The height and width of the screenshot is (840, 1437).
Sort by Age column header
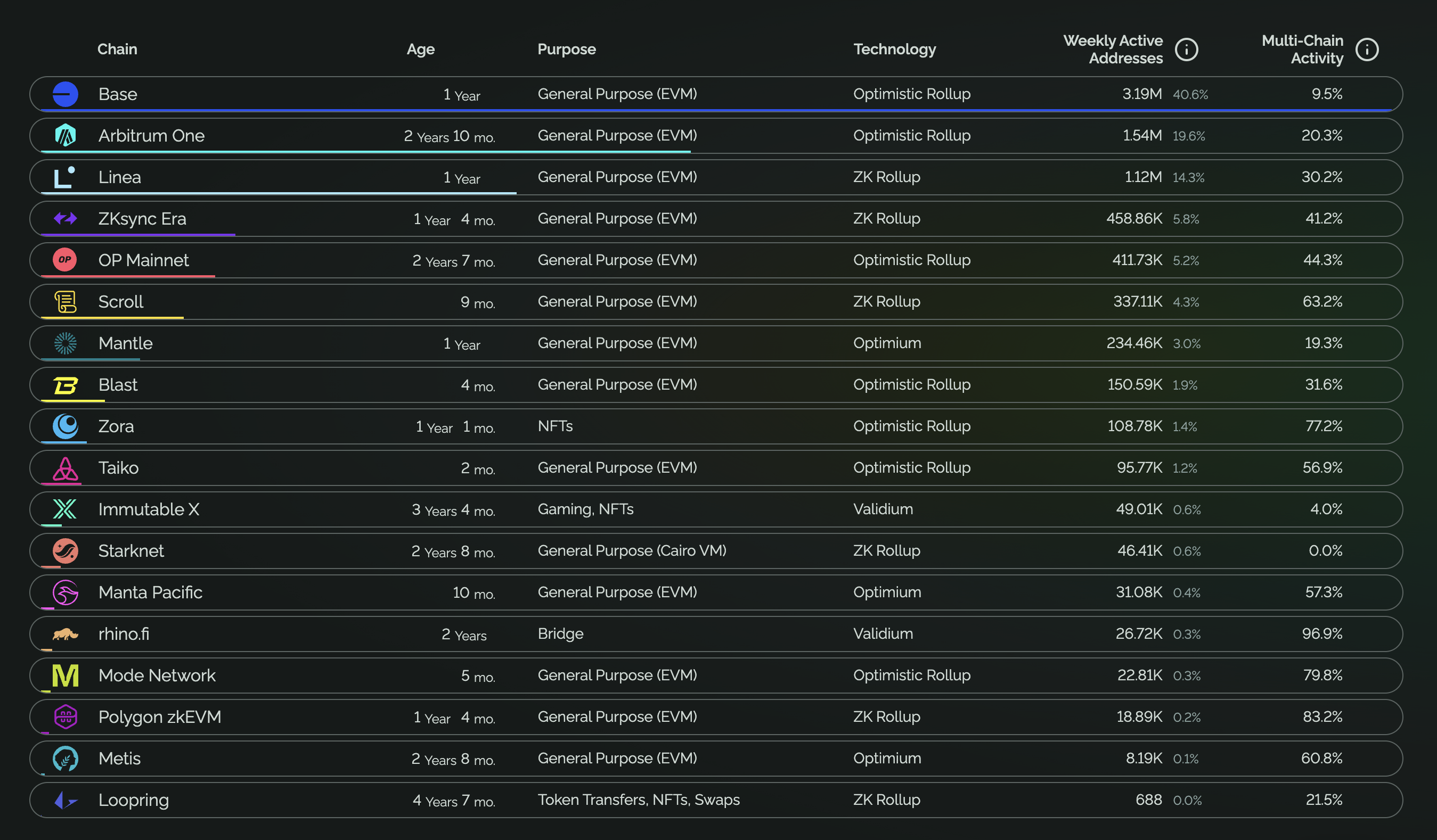[x=421, y=50]
